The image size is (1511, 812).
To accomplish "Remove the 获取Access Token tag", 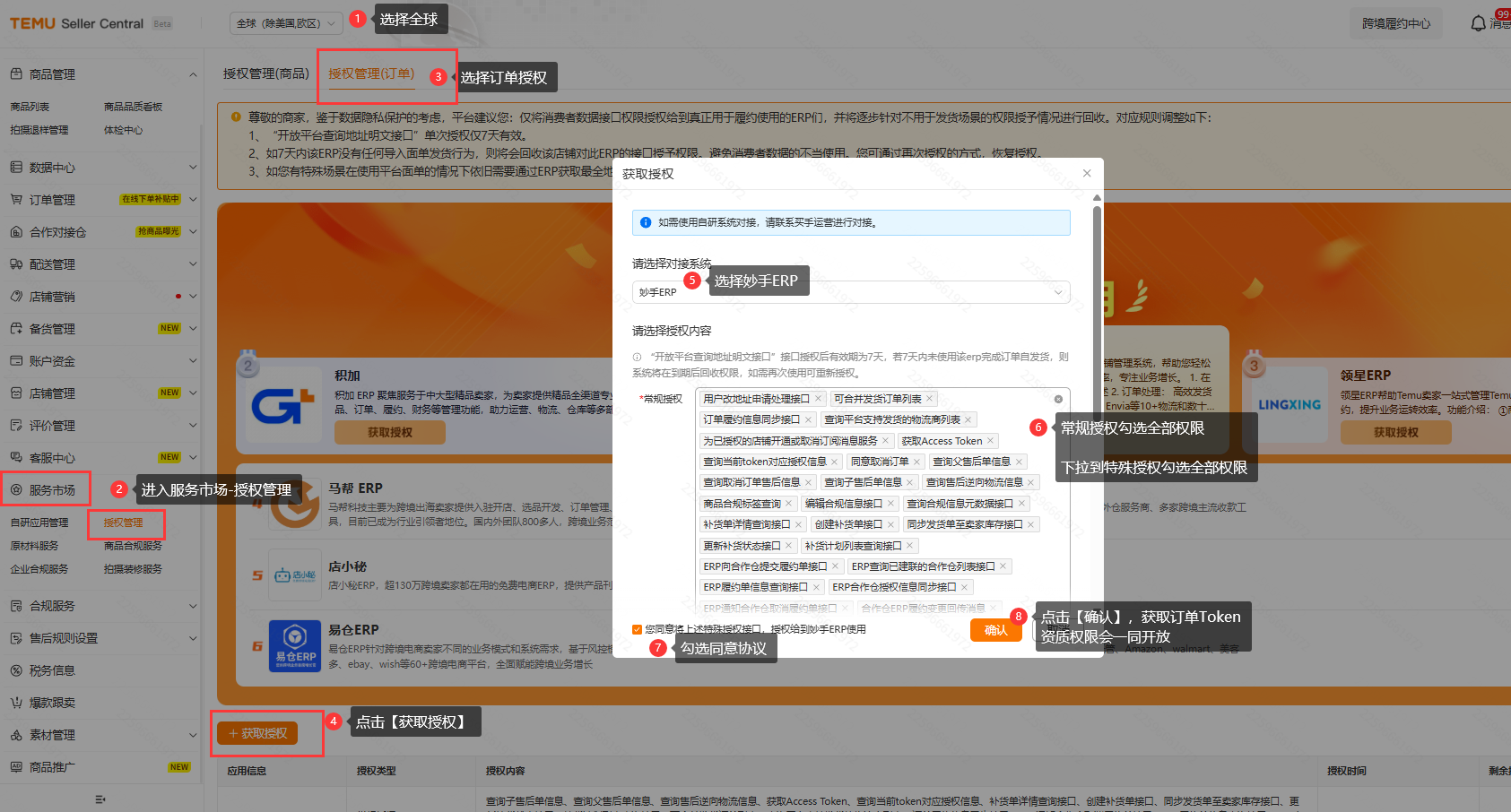I will (990, 441).
